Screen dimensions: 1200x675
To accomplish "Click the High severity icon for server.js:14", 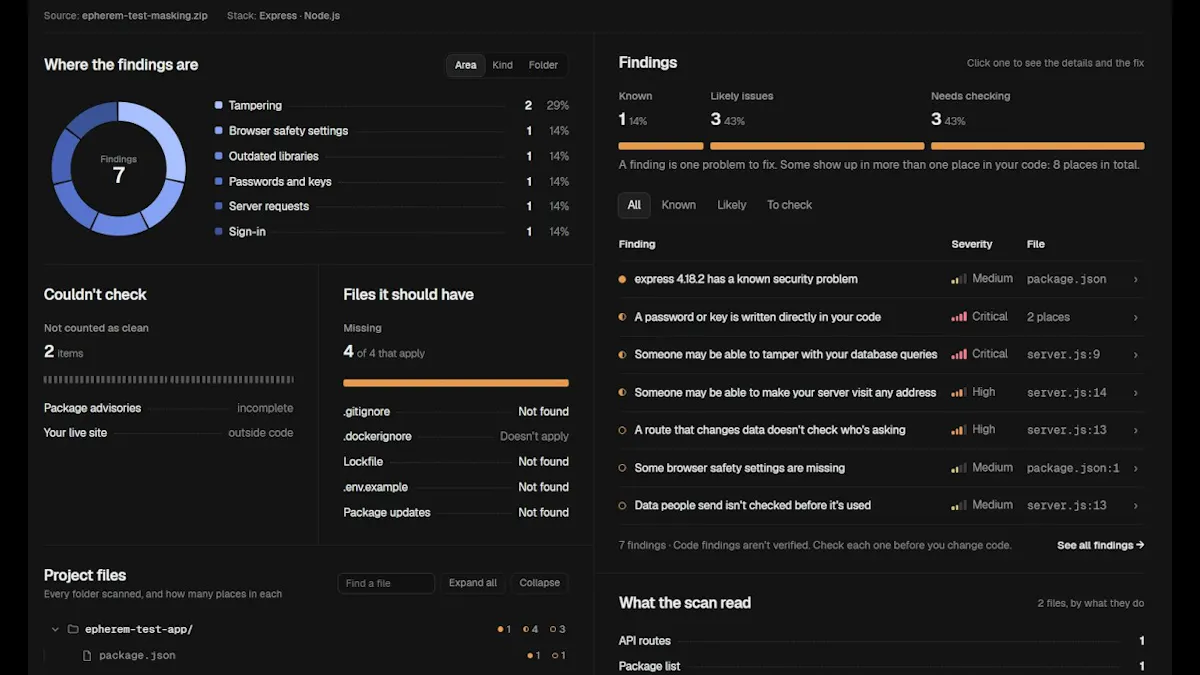I will pos(959,392).
